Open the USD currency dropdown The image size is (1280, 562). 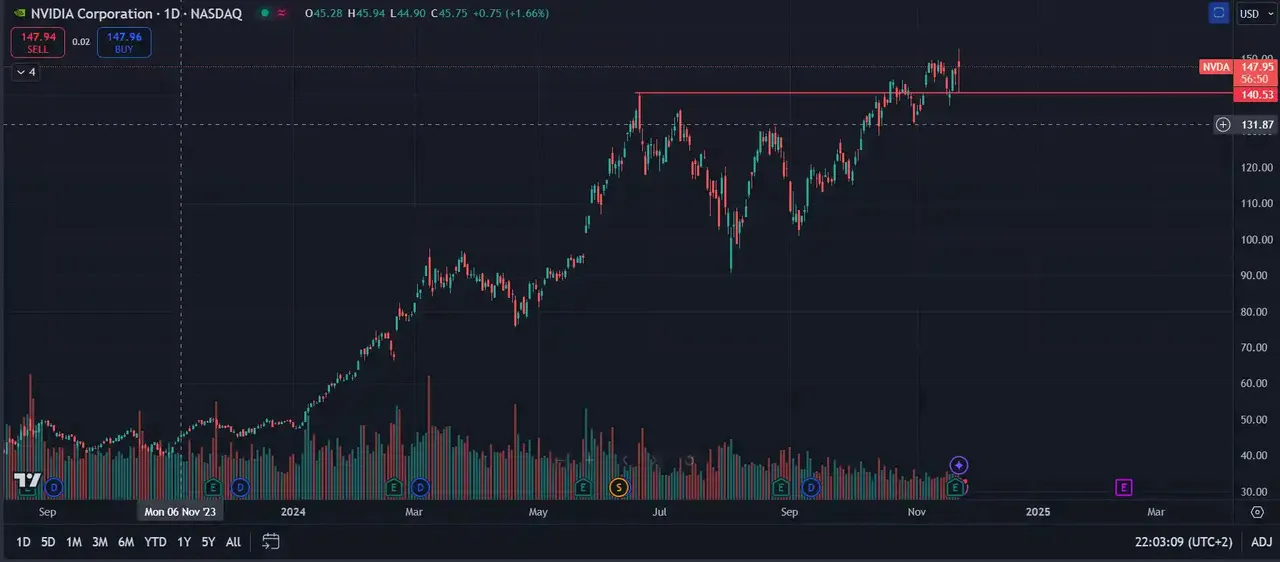click(x=1257, y=14)
